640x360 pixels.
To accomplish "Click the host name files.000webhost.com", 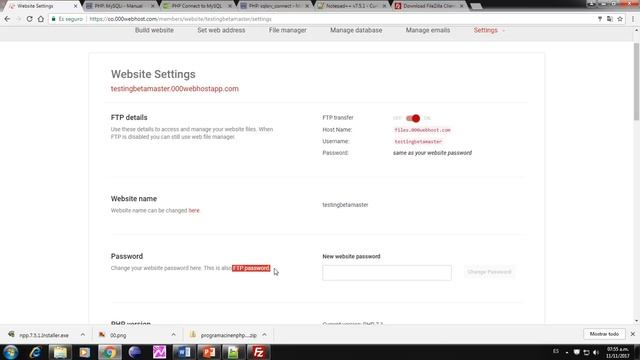I will point(422,130).
